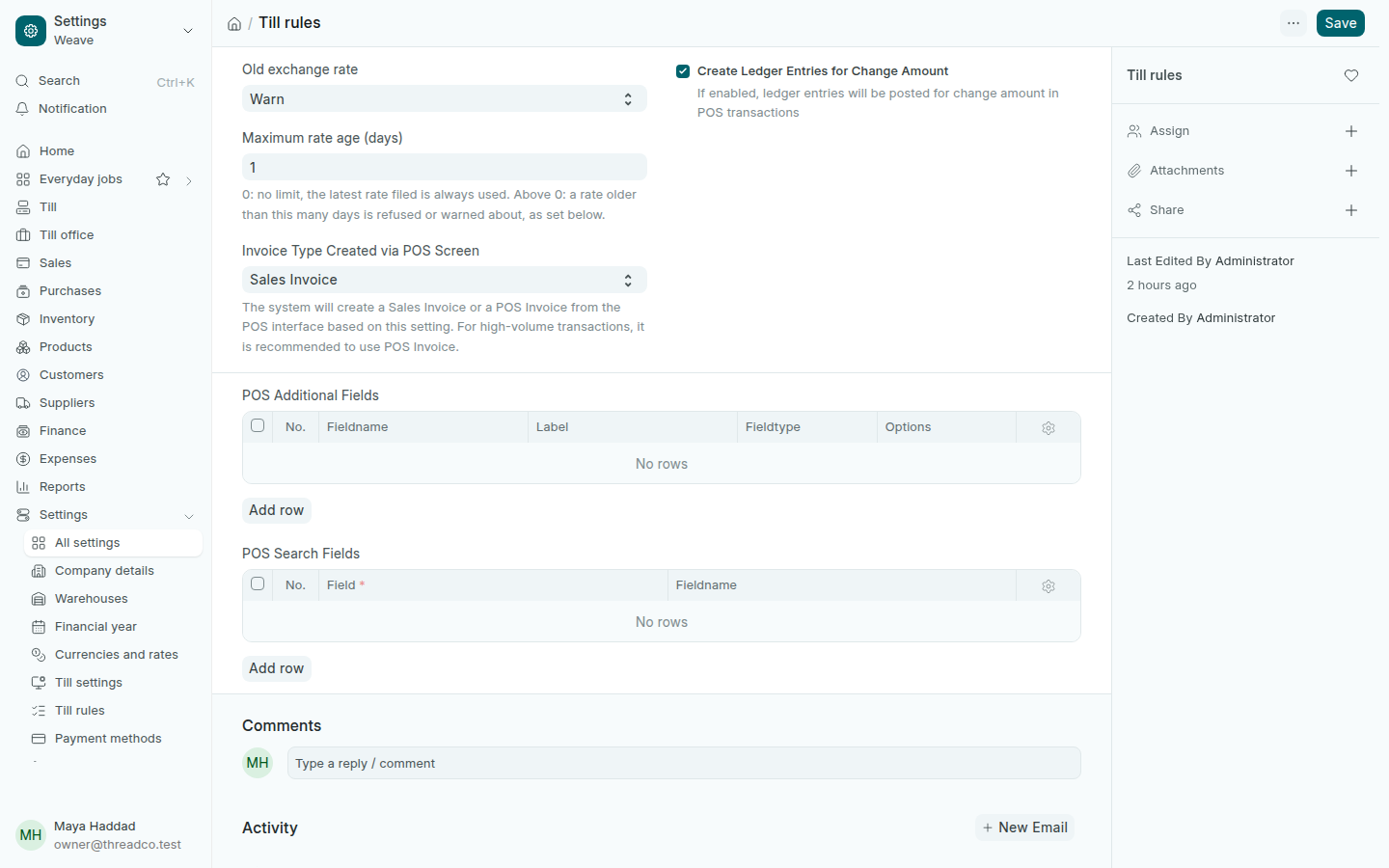Click the Inventory box icon
The image size is (1389, 868).
point(23,319)
